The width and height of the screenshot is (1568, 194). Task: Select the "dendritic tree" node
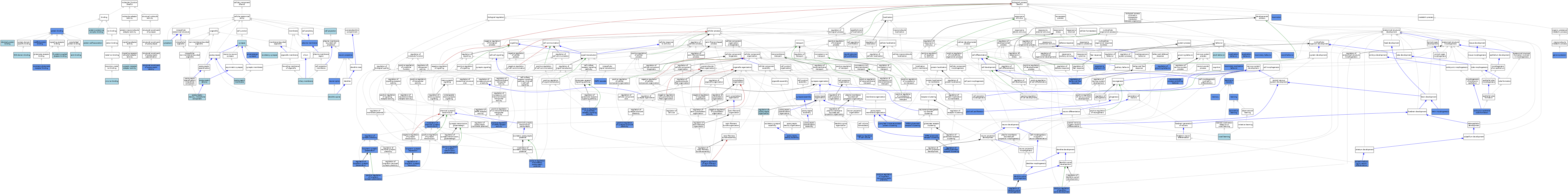pos(356,67)
